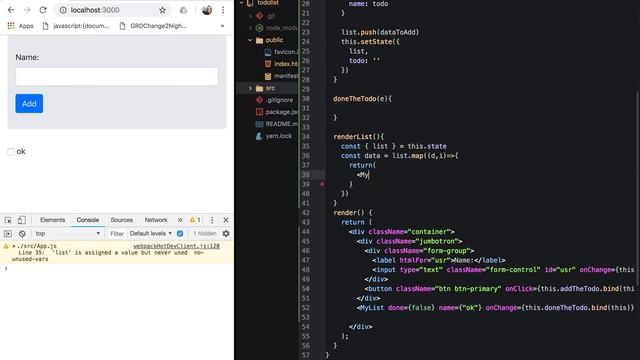Expand the node_modules folder
Viewport: 640px width, 360px height.
click(250, 28)
